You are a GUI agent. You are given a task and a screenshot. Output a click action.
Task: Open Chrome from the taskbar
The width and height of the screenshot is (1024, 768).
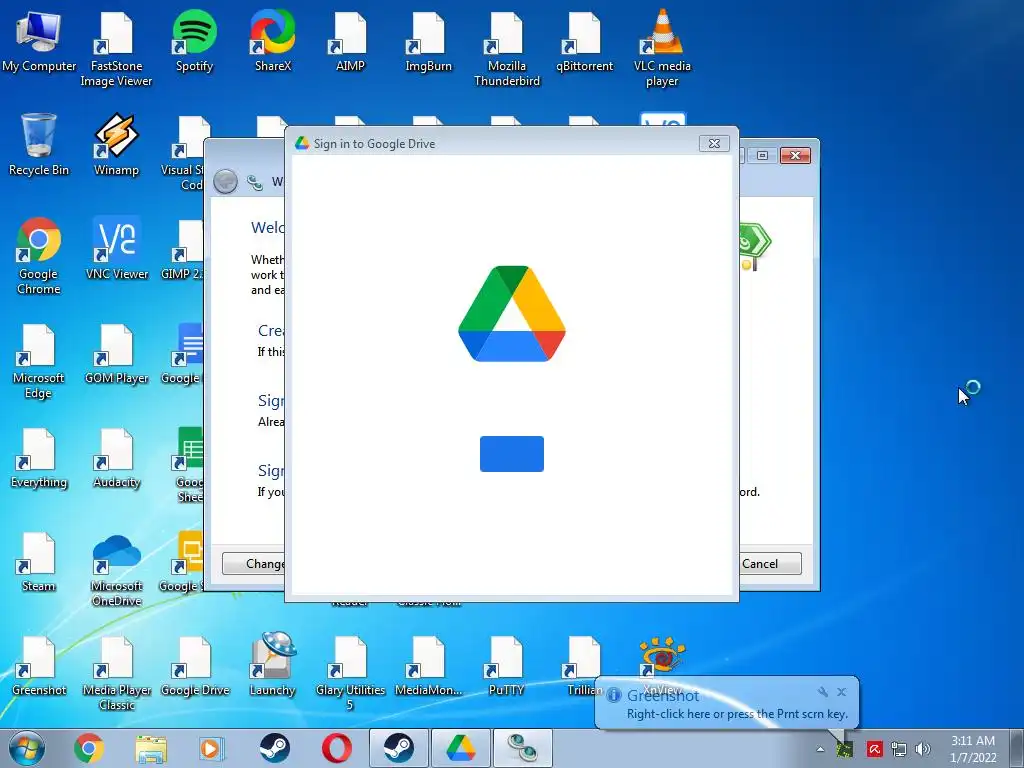[88, 748]
